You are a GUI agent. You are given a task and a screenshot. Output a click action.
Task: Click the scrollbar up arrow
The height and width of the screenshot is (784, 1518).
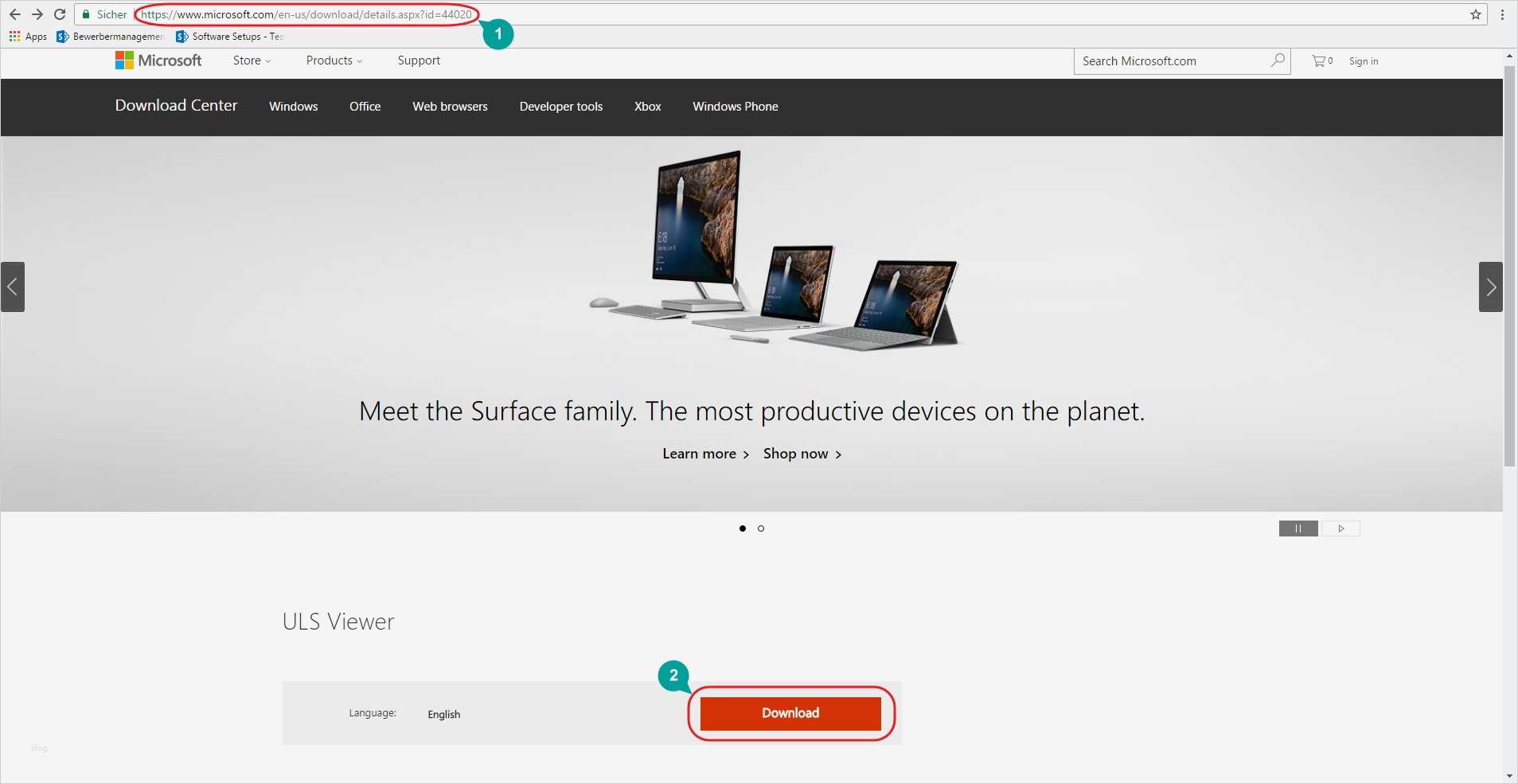(x=1509, y=56)
